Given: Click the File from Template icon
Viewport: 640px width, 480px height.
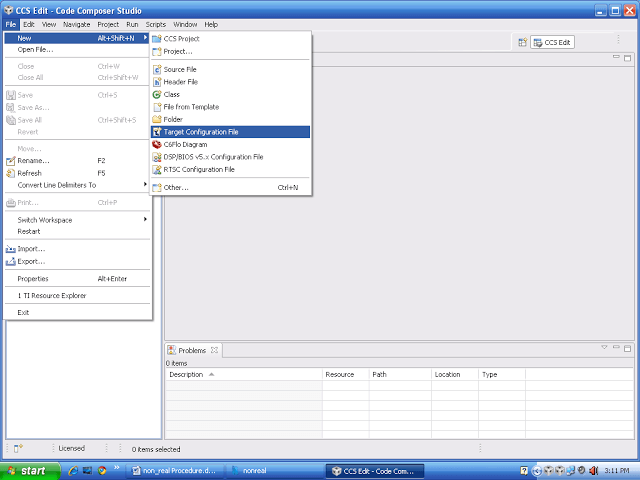Looking at the screenshot, I should click(x=157, y=107).
